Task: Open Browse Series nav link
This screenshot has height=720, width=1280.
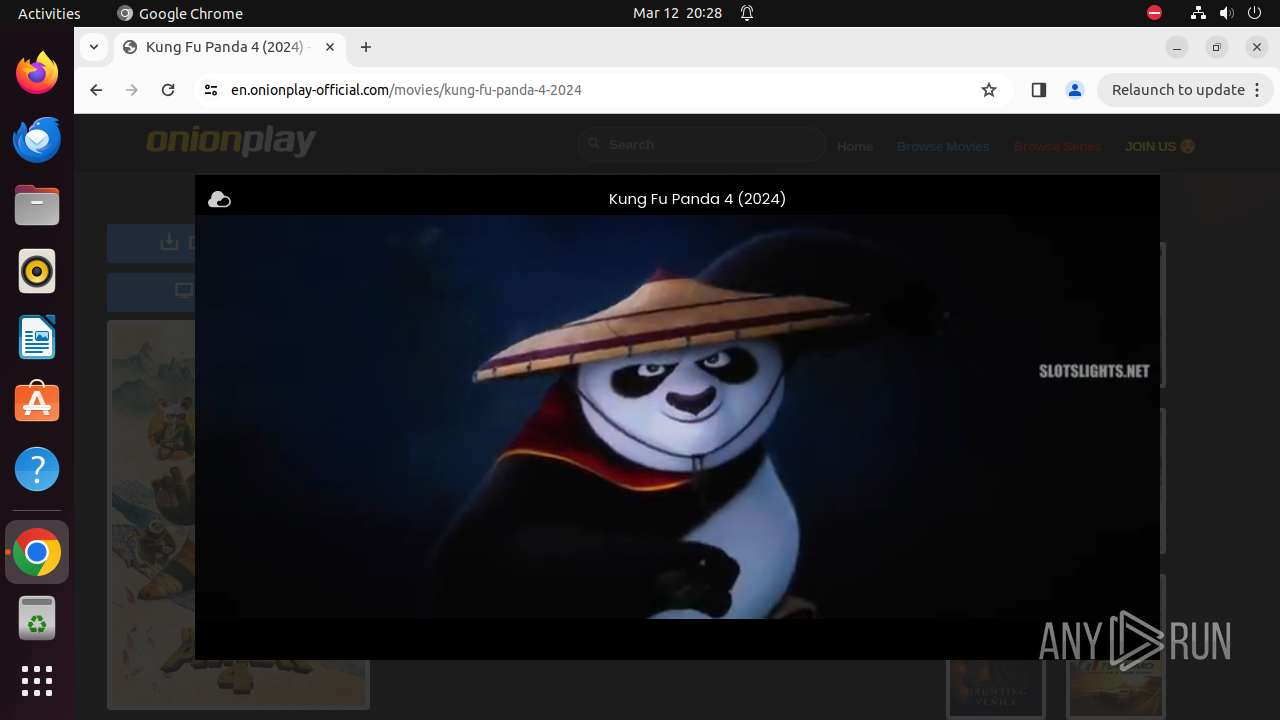Action: pyautogui.click(x=1057, y=146)
